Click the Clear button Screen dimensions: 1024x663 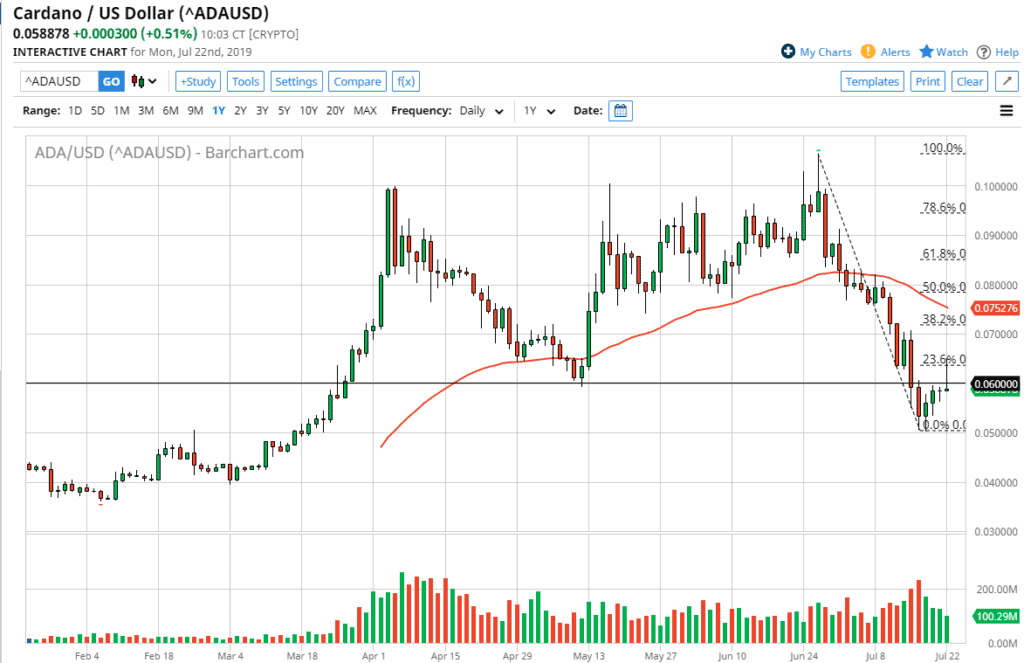coord(969,82)
